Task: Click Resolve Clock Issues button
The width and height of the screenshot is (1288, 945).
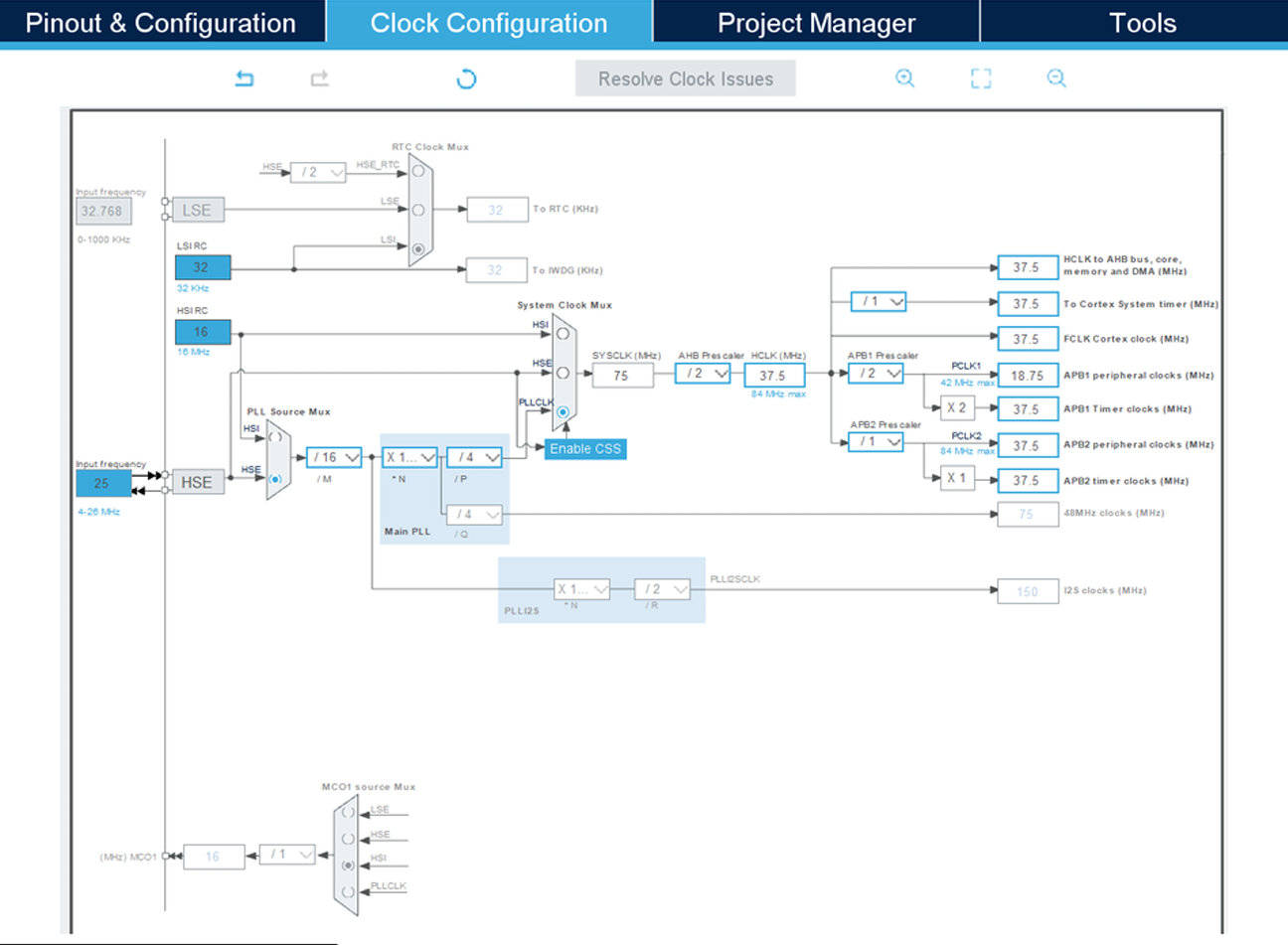Action: pyautogui.click(x=686, y=79)
